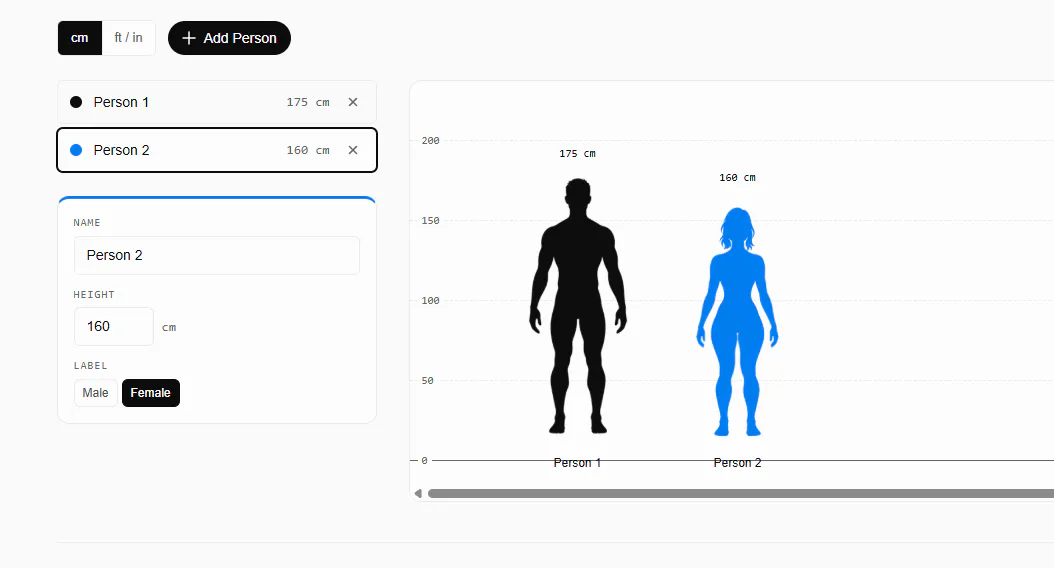
Task: Click the LABEL field heading
Action: (90, 366)
